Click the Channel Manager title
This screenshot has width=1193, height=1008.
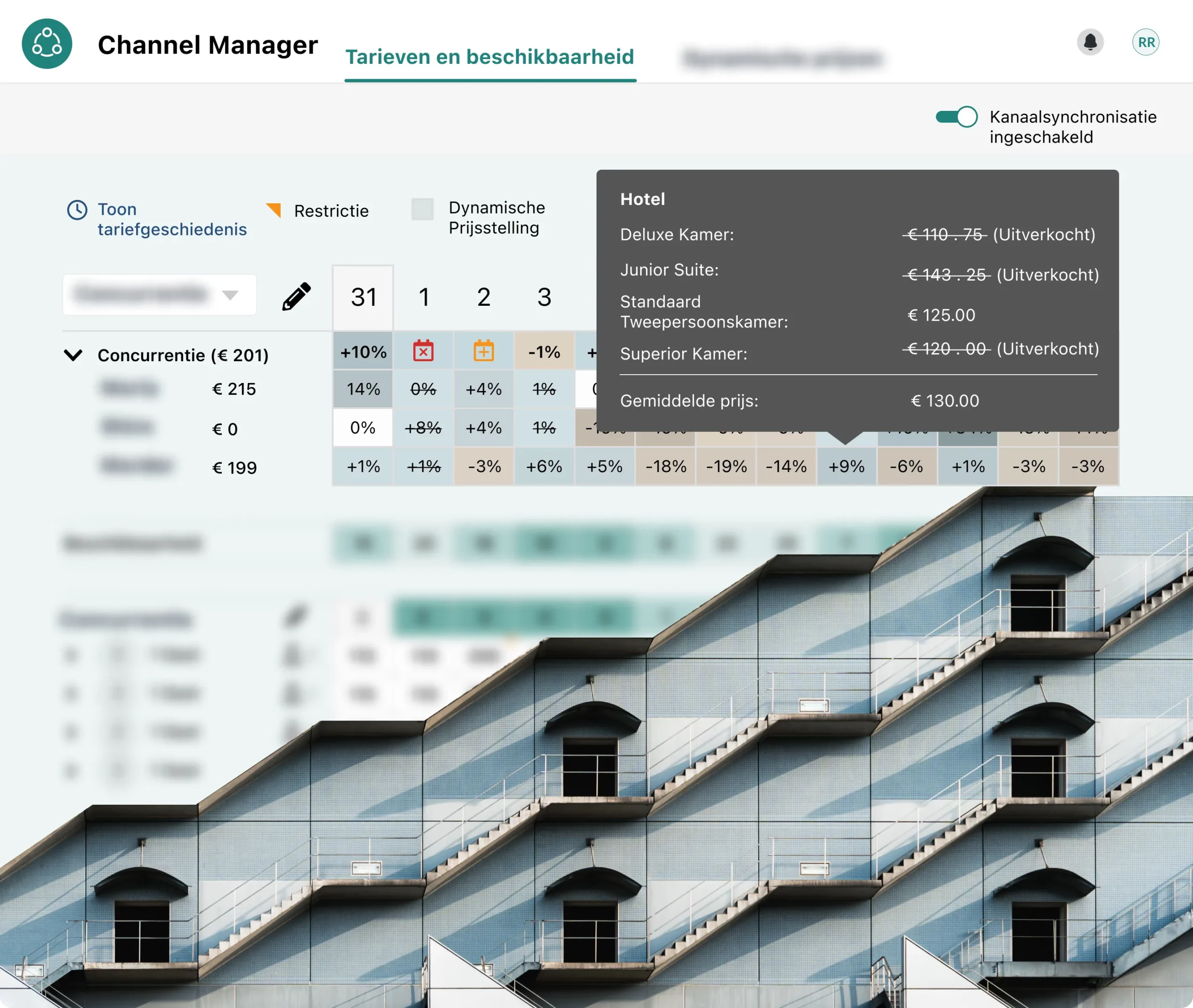coord(207,45)
